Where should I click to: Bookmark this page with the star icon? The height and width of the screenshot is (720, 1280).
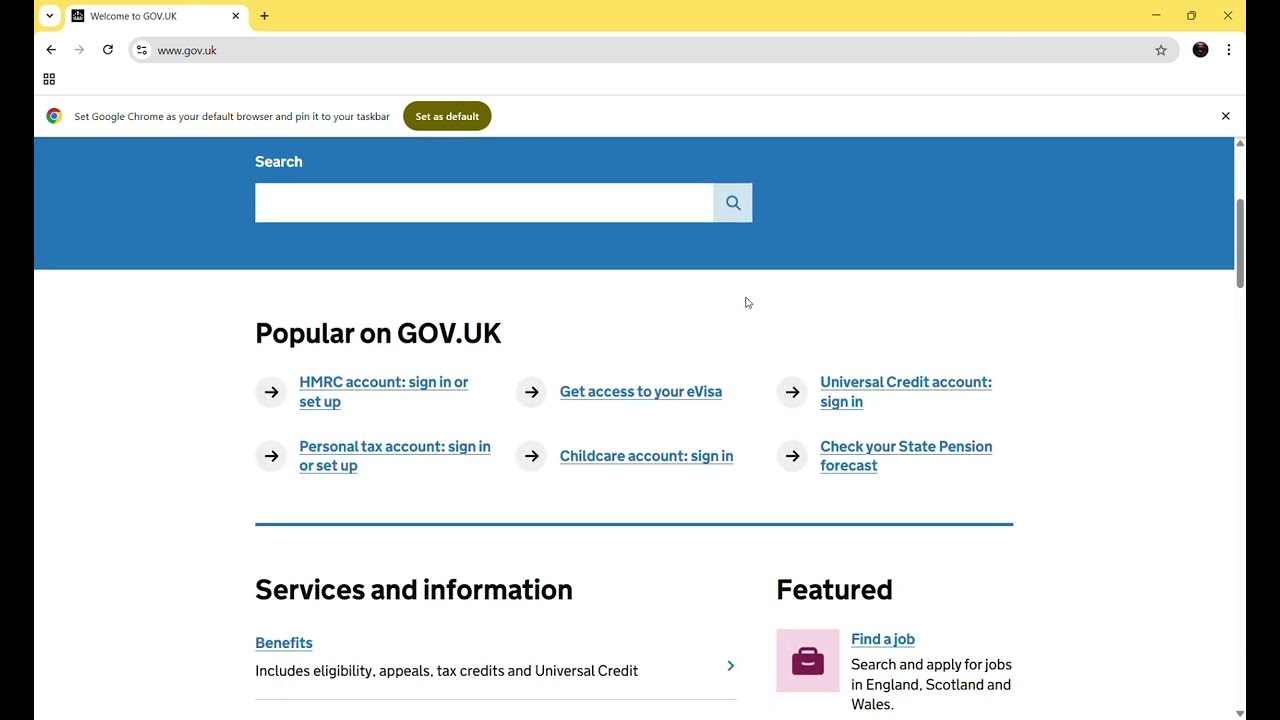[1161, 50]
